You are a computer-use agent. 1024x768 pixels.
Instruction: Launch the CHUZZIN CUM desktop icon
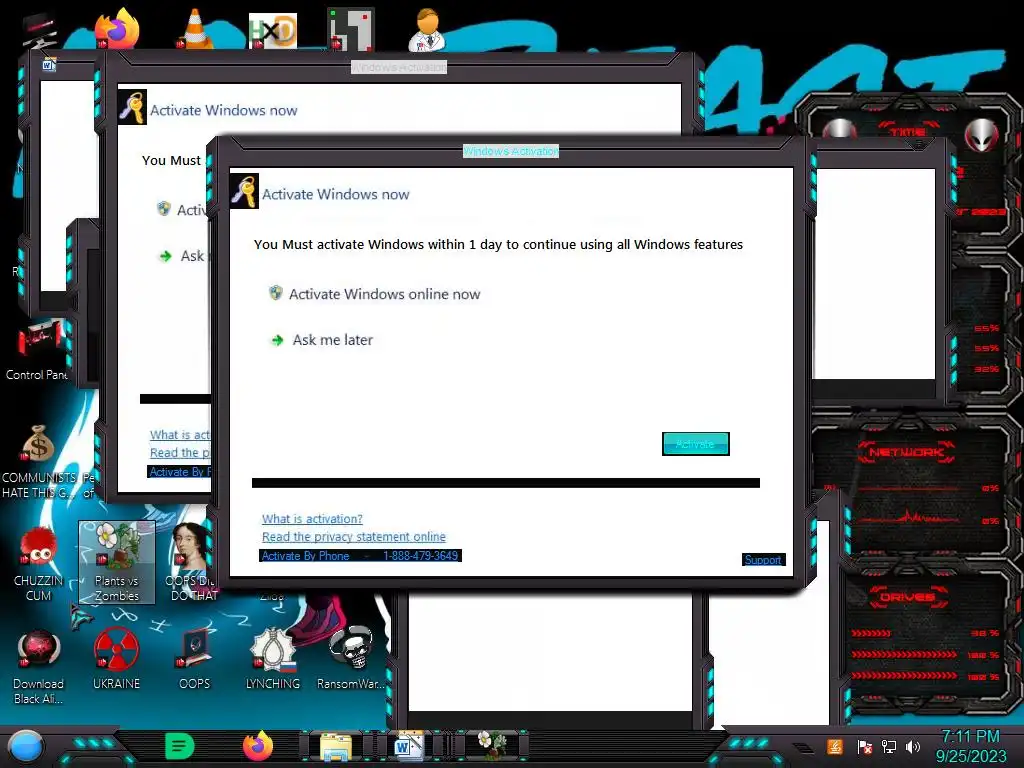tap(38, 564)
